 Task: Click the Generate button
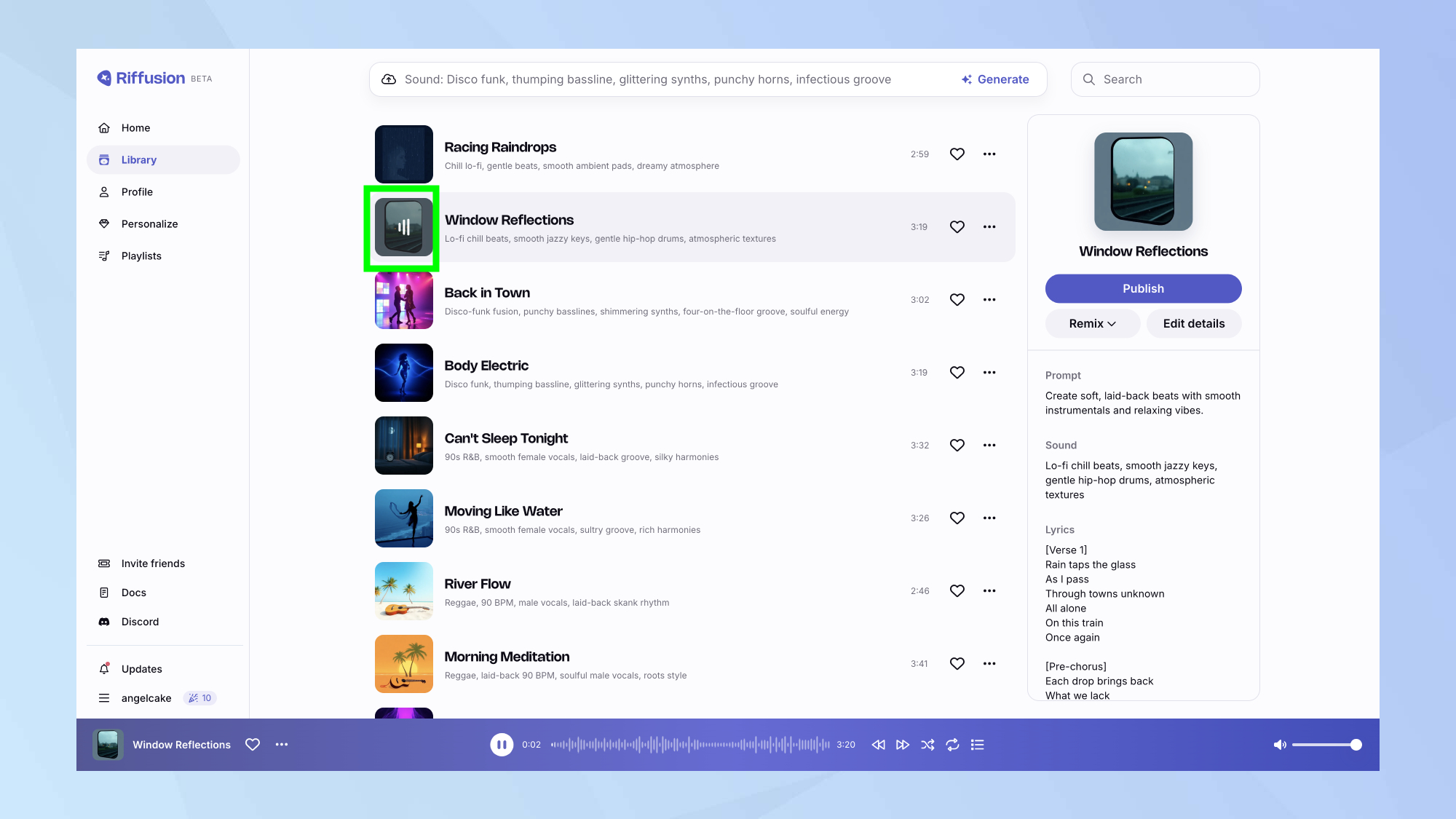[995, 79]
